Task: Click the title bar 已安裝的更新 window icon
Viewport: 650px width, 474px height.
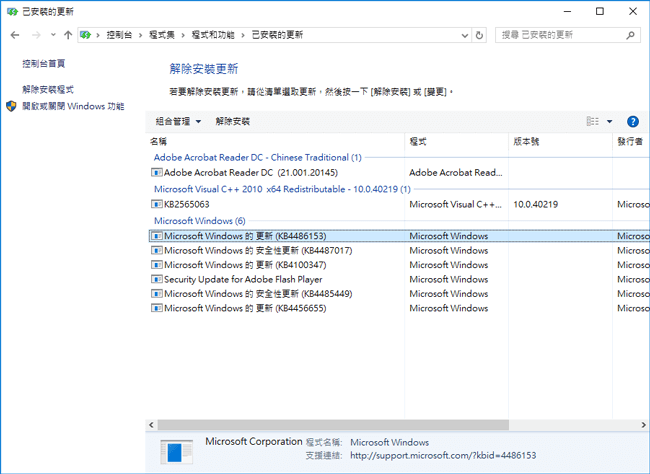Action: [x=12, y=12]
